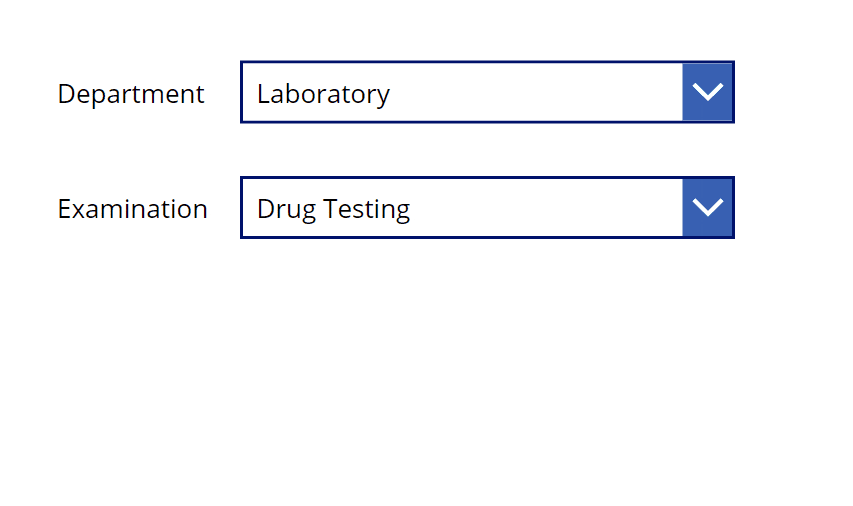Screen dimensions: 853x506
Task: Focus the Examination selection box
Action: pos(487,207)
